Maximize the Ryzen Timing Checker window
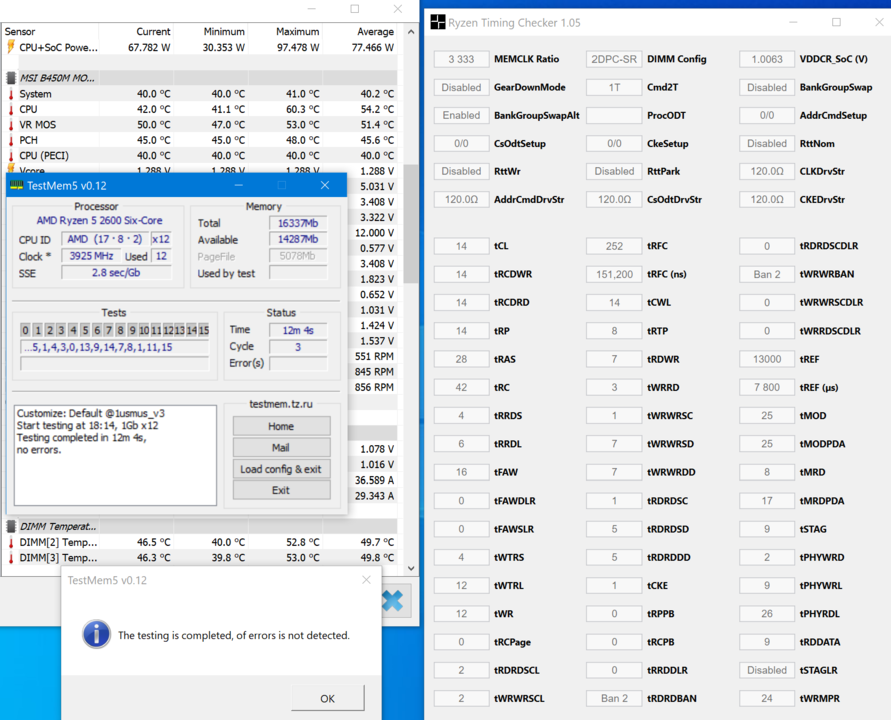Image resolution: width=891 pixels, height=720 pixels. (836, 22)
